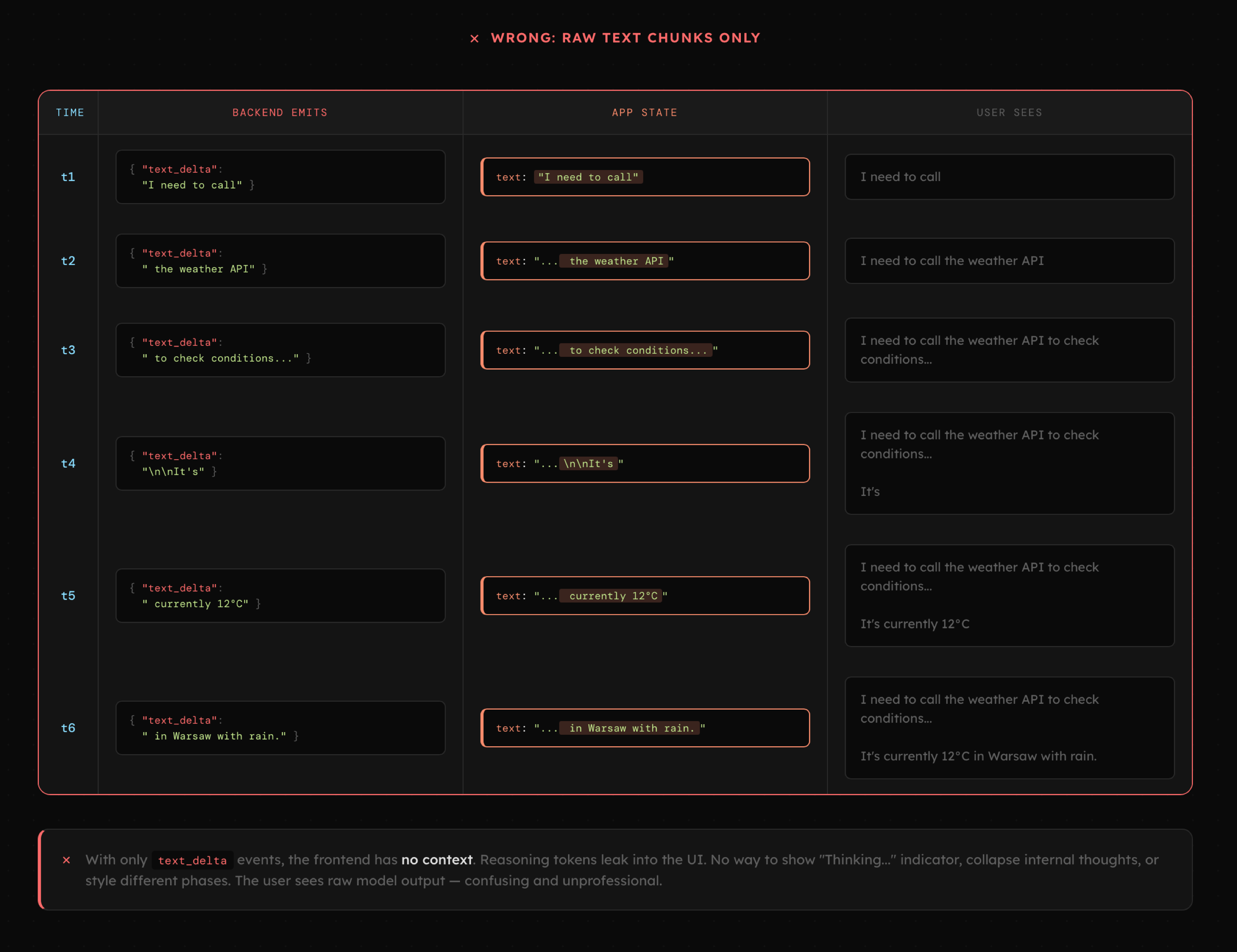
Task: Click the backend code block containing "I need to call"
Action: click(x=281, y=177)
